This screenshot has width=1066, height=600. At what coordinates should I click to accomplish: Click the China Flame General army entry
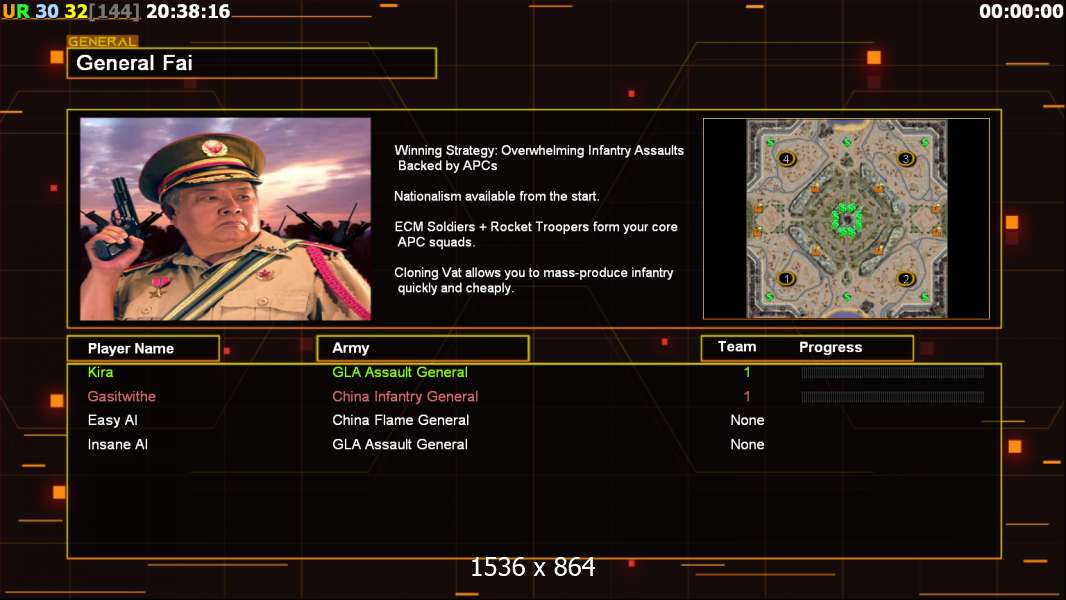click(x=400, y=421)
